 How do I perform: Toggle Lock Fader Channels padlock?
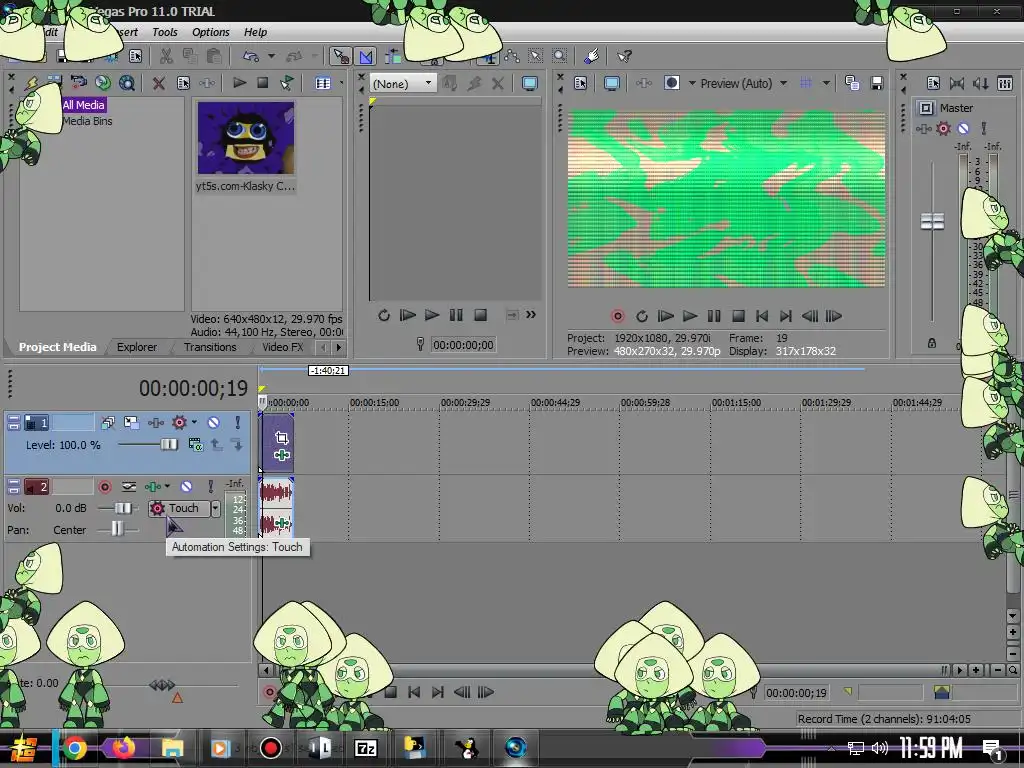tap(932, 343)
